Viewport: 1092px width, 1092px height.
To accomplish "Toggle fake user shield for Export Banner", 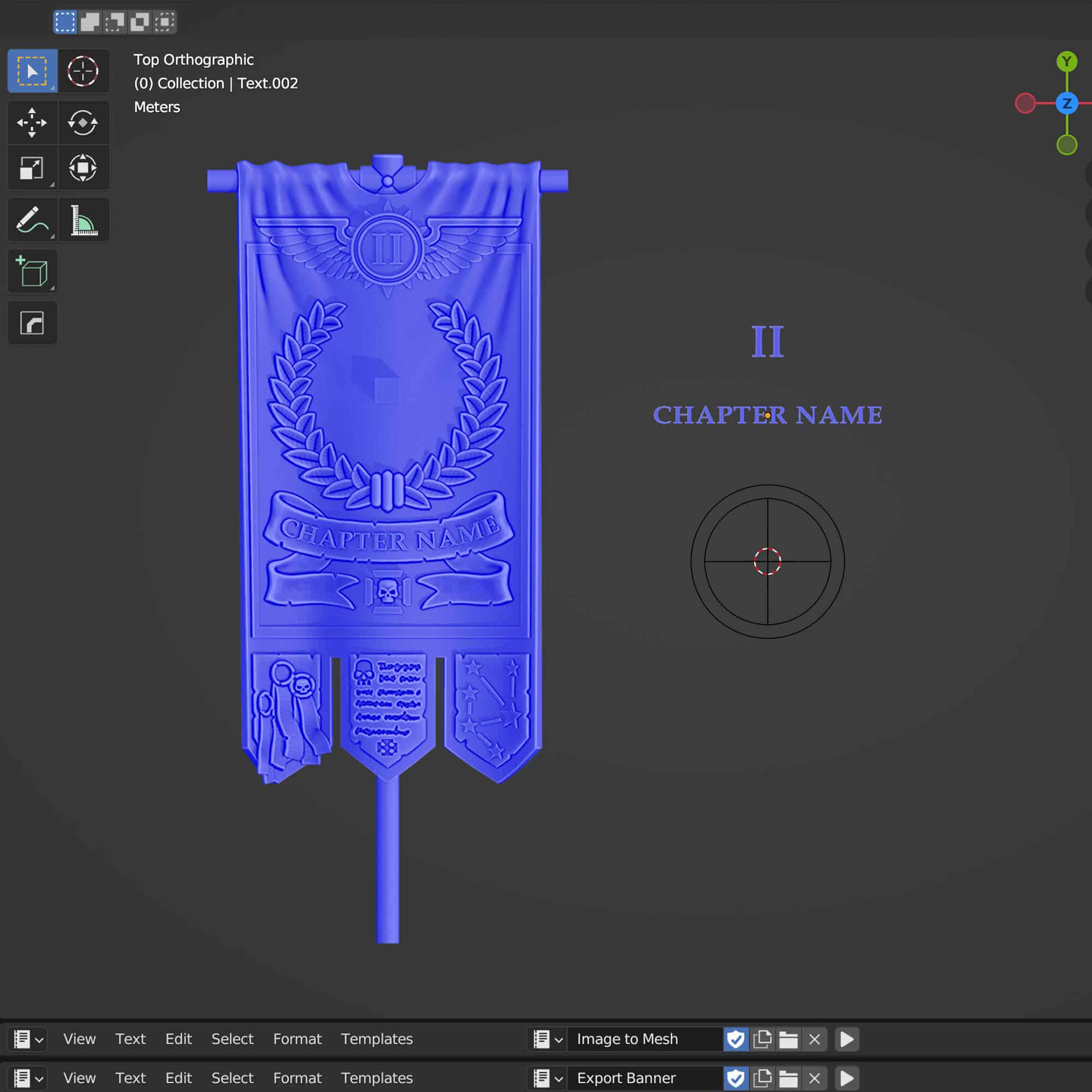I will click(735, 1078).
